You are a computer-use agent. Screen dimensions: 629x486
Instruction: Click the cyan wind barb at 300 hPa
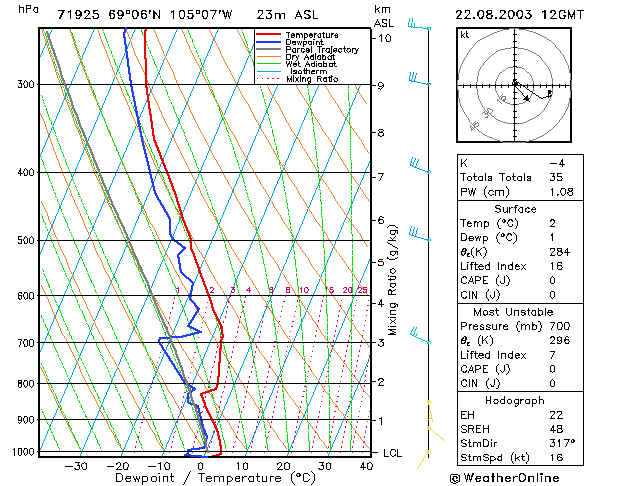tap(420, 79)
